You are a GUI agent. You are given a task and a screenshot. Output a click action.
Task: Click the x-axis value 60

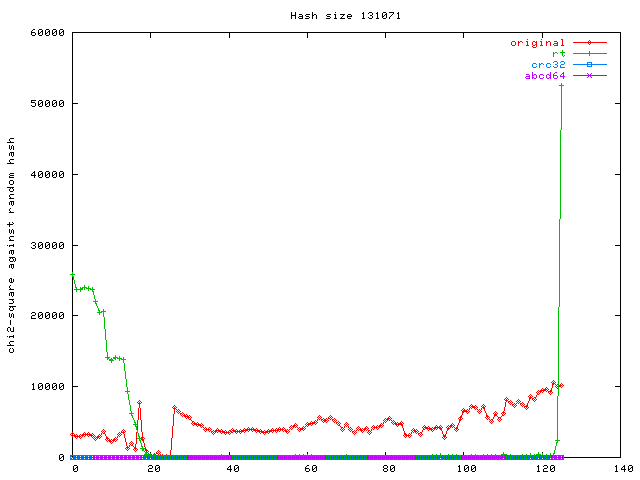(x=311, y=469)
